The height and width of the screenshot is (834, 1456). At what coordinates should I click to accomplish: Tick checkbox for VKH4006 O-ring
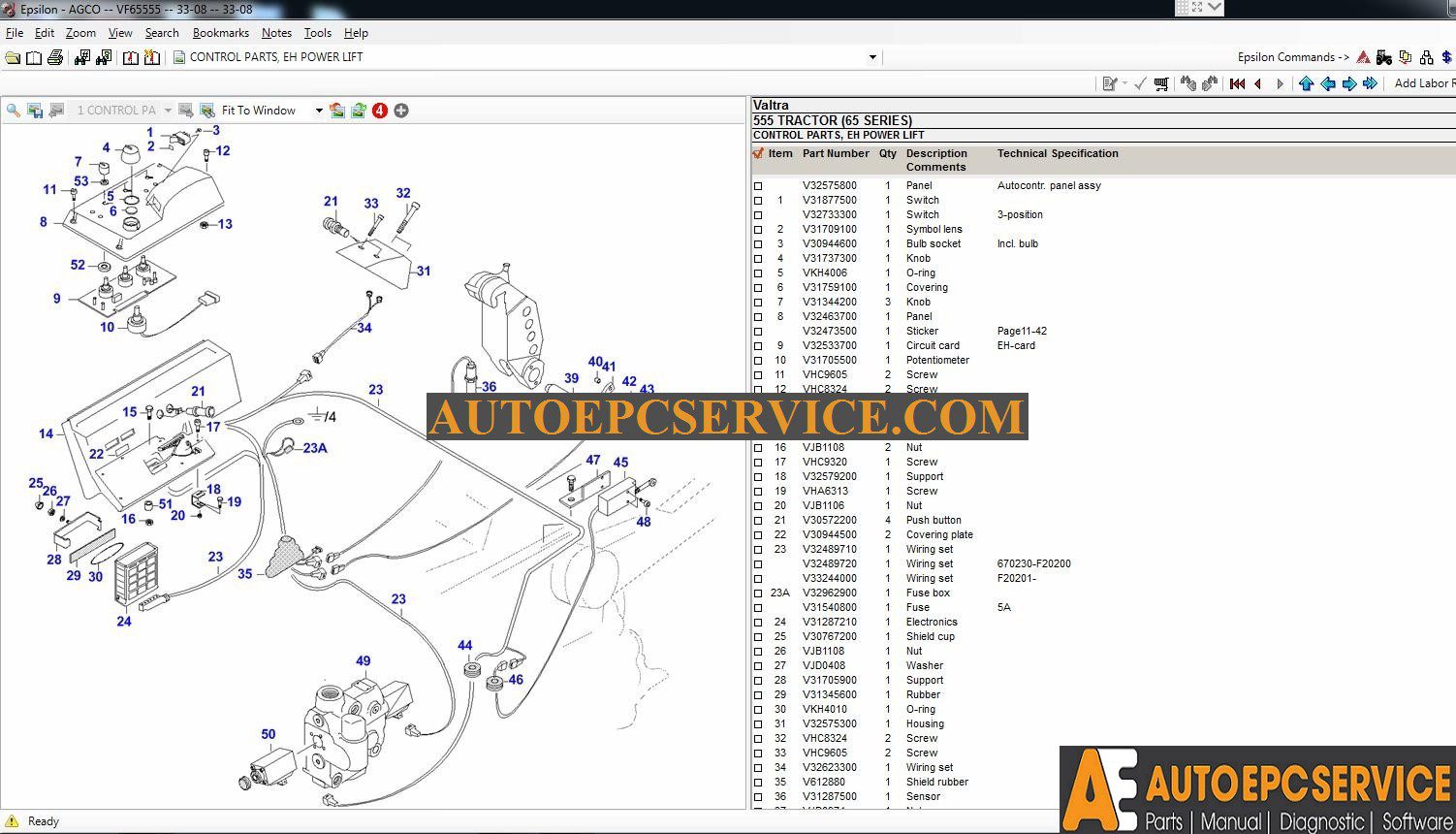click(758, 273)
